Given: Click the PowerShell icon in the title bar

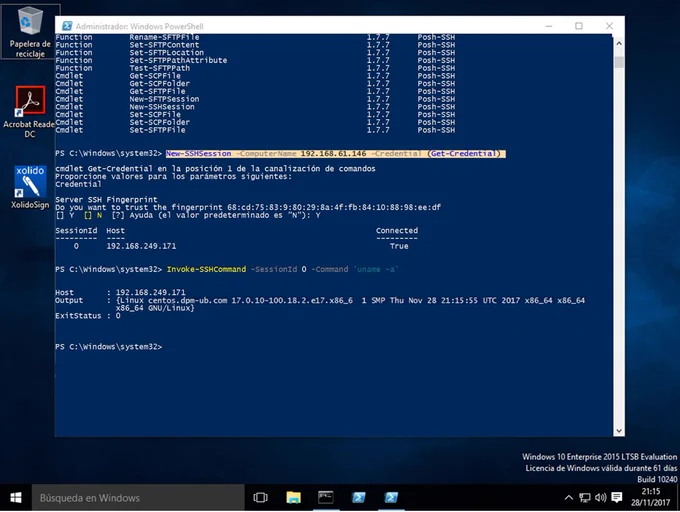Looking at the screenshot, I should 67,26.
